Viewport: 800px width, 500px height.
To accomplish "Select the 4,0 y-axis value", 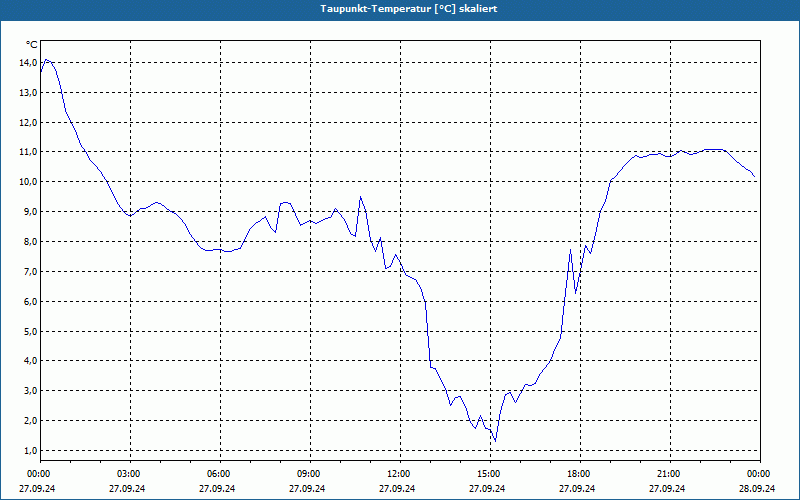I will point(30,360).
